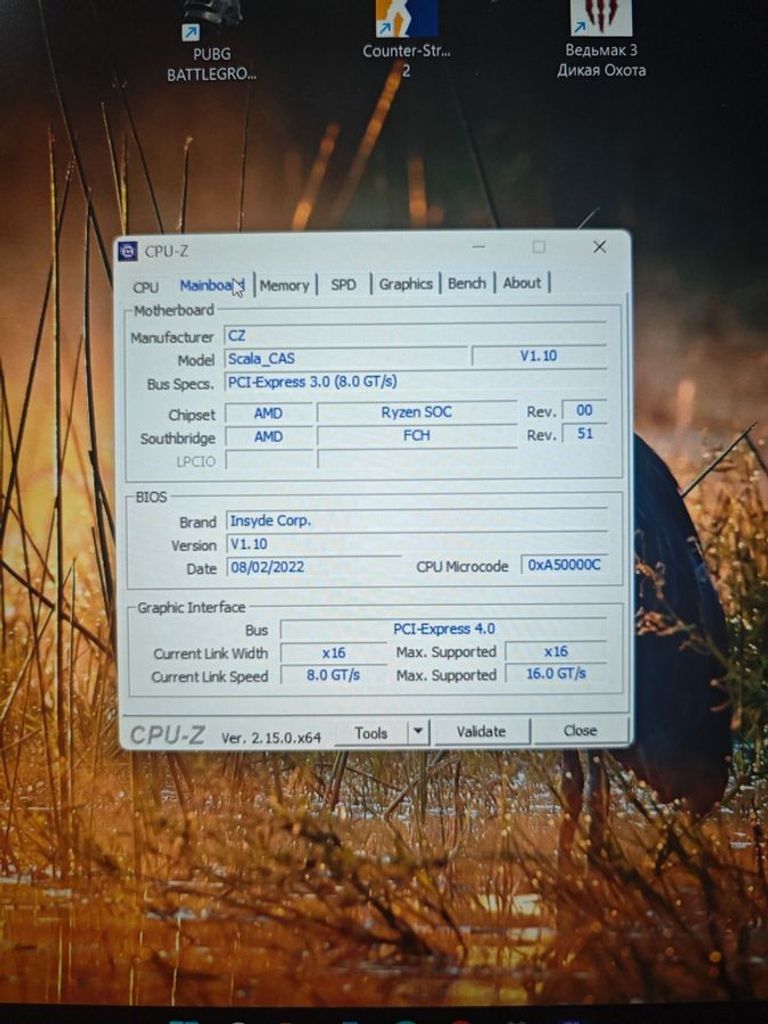Open the Memory tab
The height and width of the screenshot is (1024, 768).
(284, 285)
